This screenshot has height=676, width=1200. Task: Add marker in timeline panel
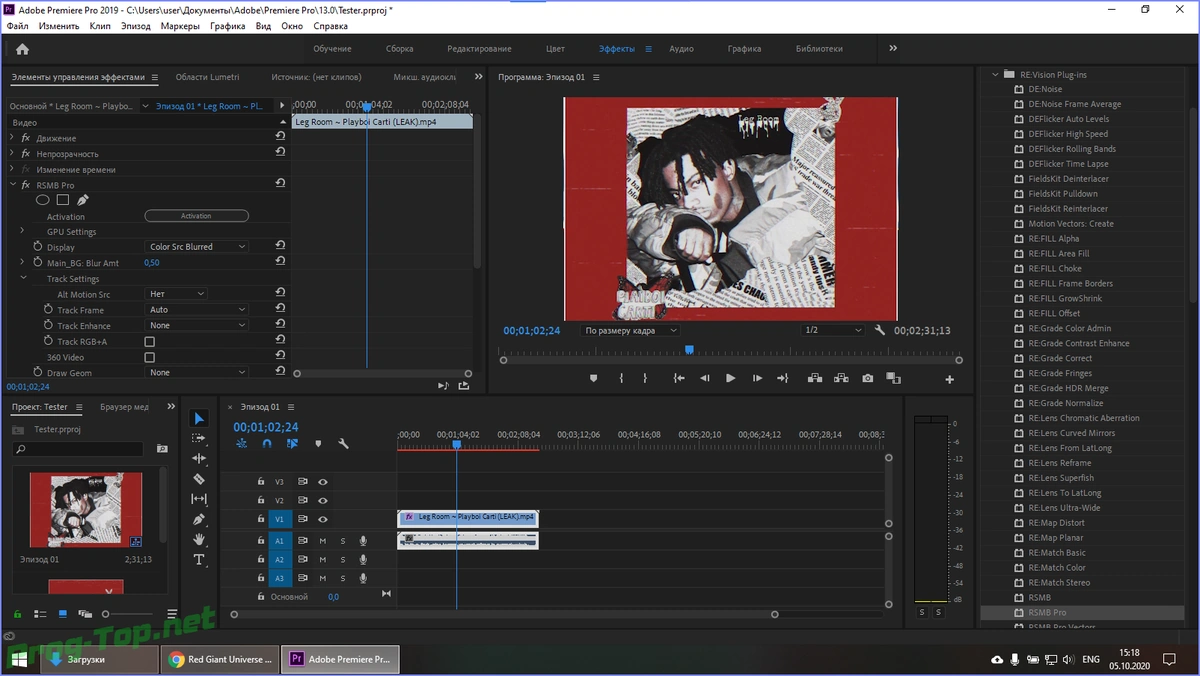(318, 444)
